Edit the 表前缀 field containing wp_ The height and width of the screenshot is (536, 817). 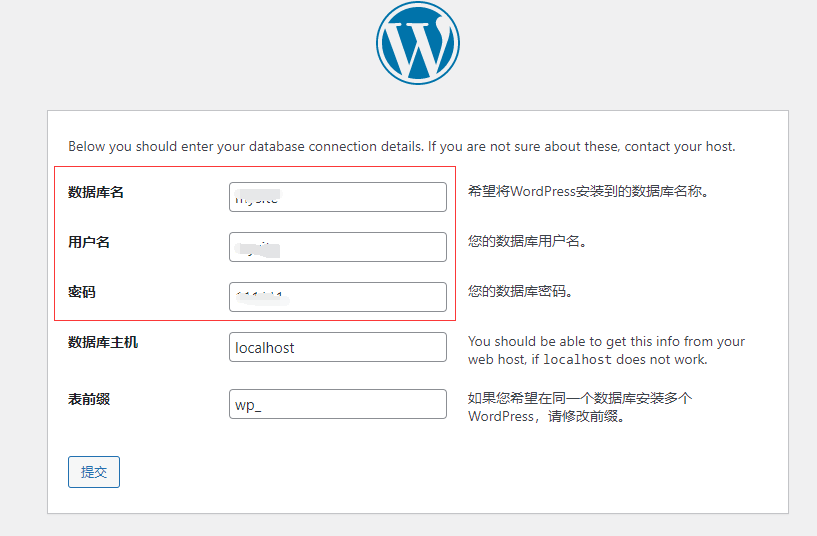pos(338,404)
